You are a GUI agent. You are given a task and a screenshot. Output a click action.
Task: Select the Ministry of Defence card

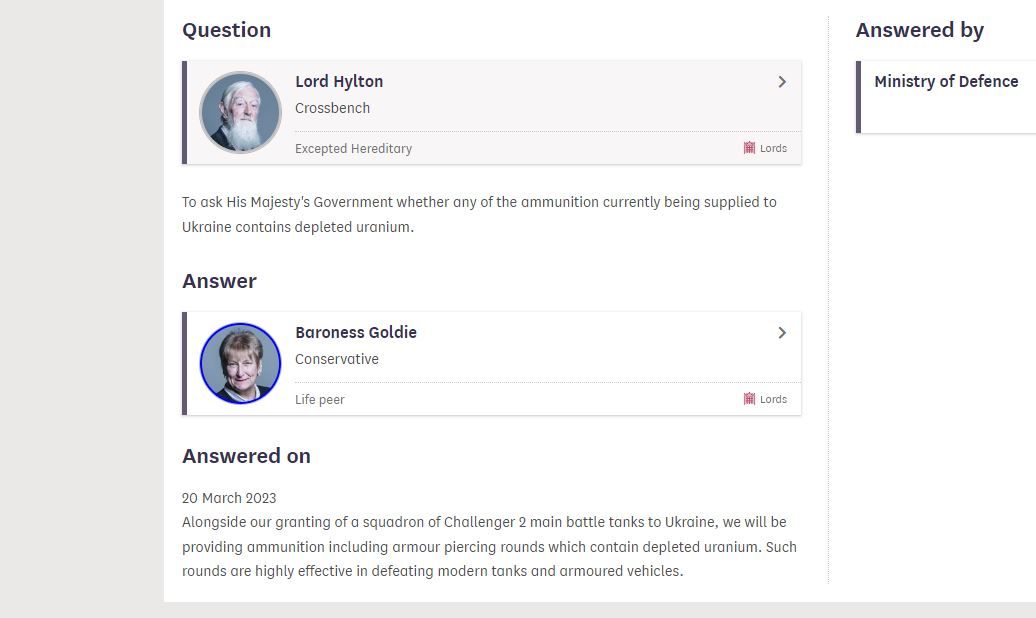click(x=946, y=97)
